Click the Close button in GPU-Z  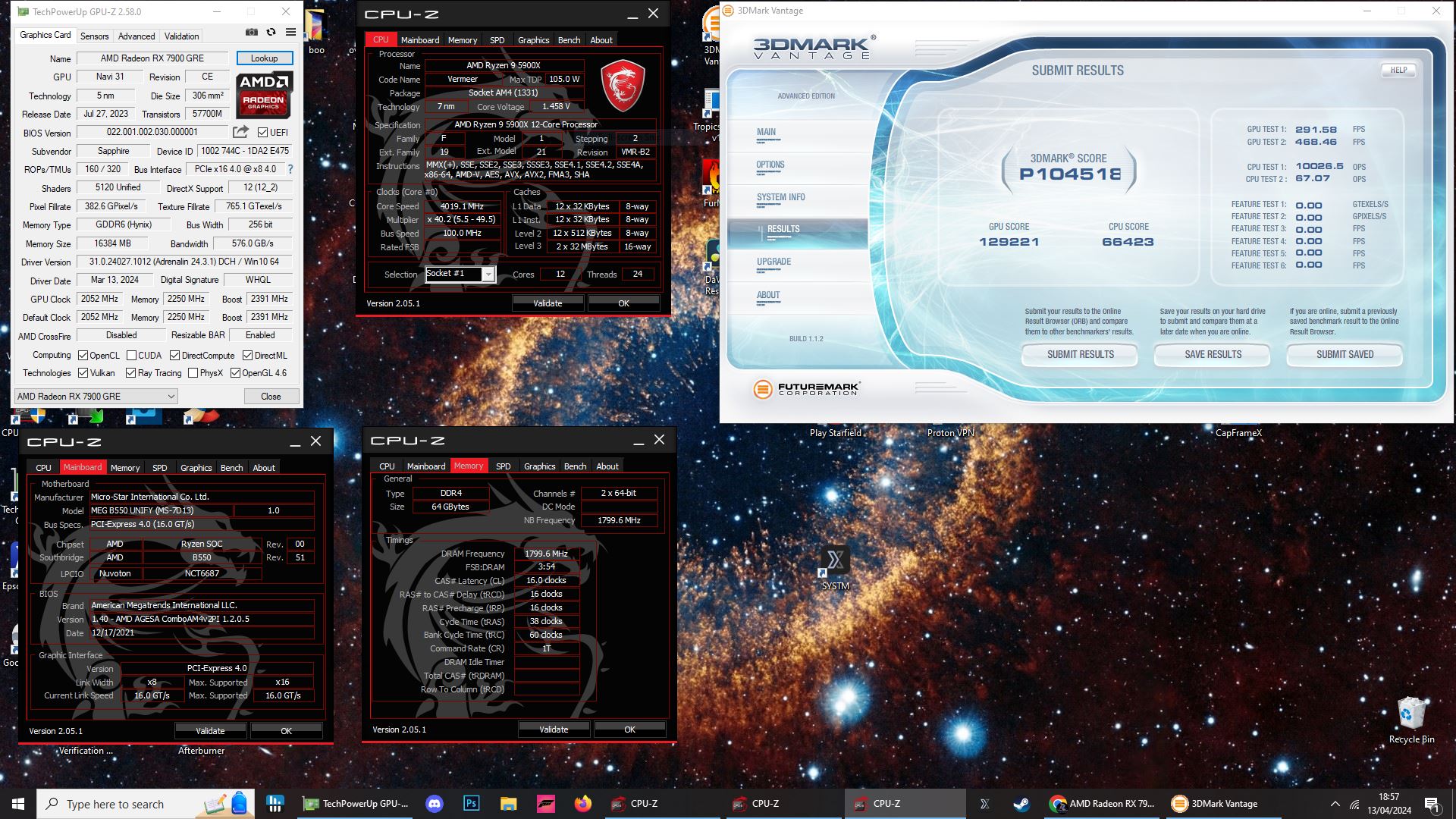271,396
